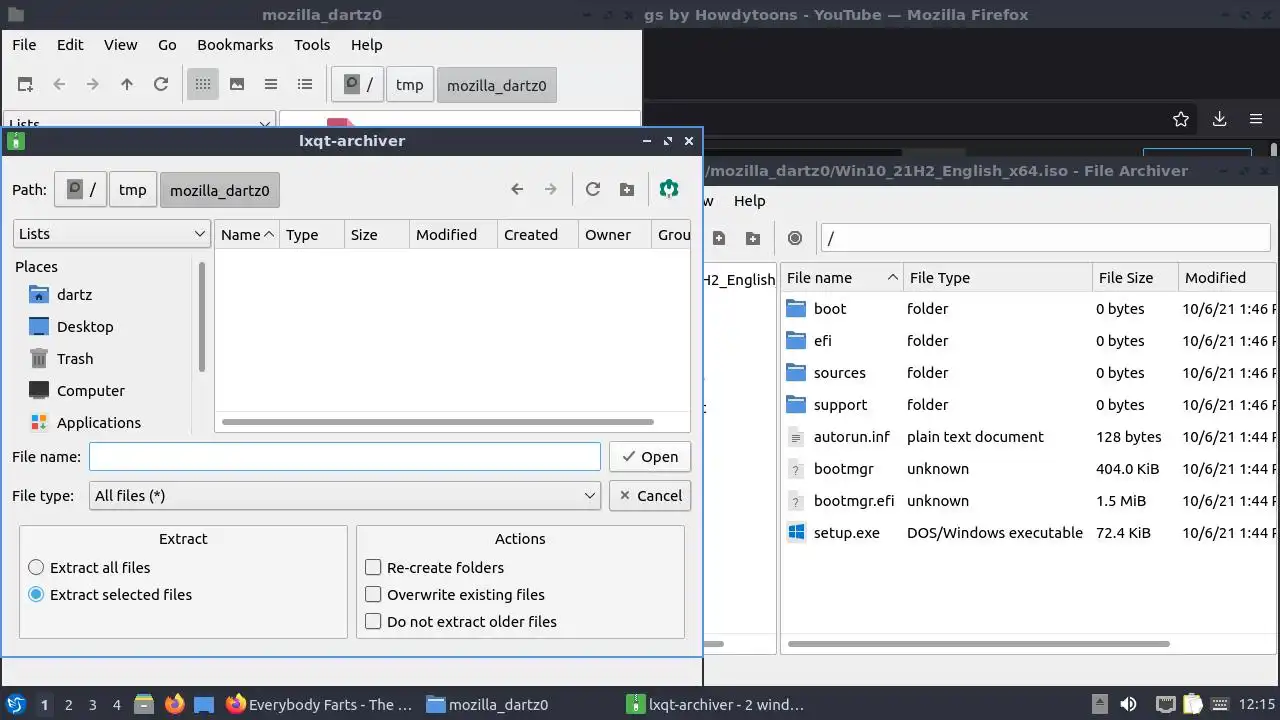Enable Do not extract older files
This screenshot has width=1280, height=720.
(x=461, y=621)
